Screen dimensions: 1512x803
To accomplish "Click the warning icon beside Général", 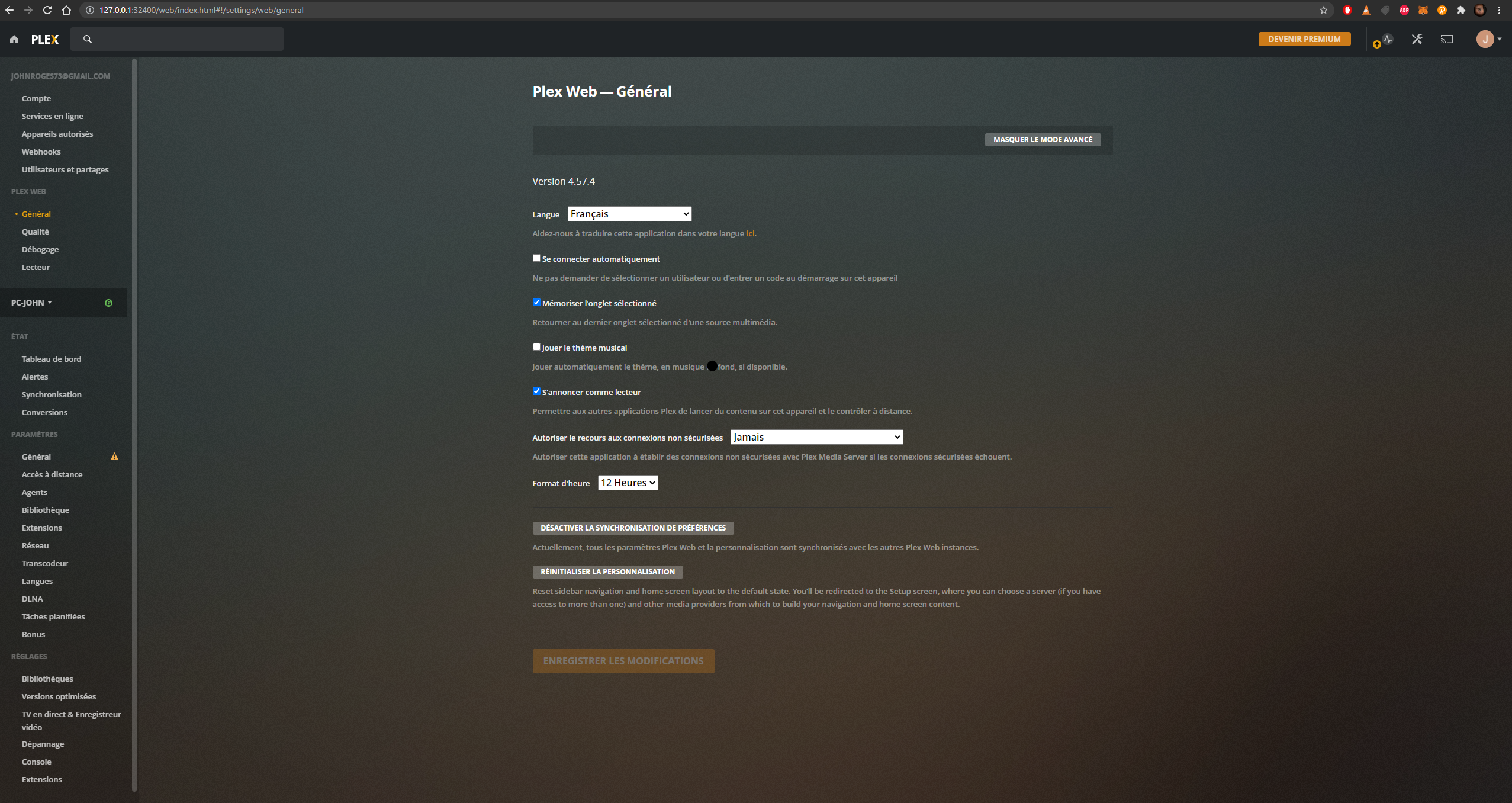I will click(114, 457).
